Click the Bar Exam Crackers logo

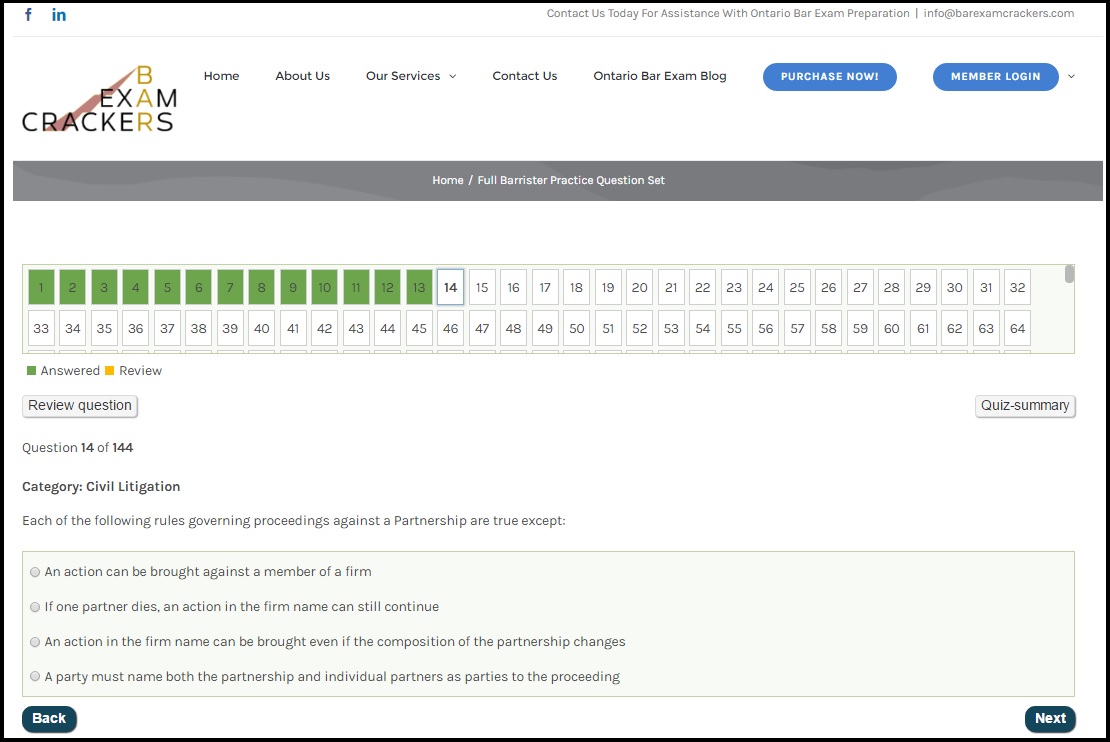pyautogui.click(x=99, y=100)
